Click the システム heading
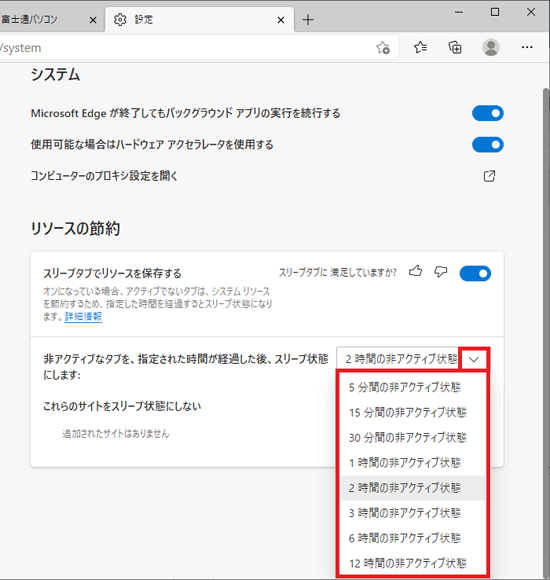 [55, 74]
